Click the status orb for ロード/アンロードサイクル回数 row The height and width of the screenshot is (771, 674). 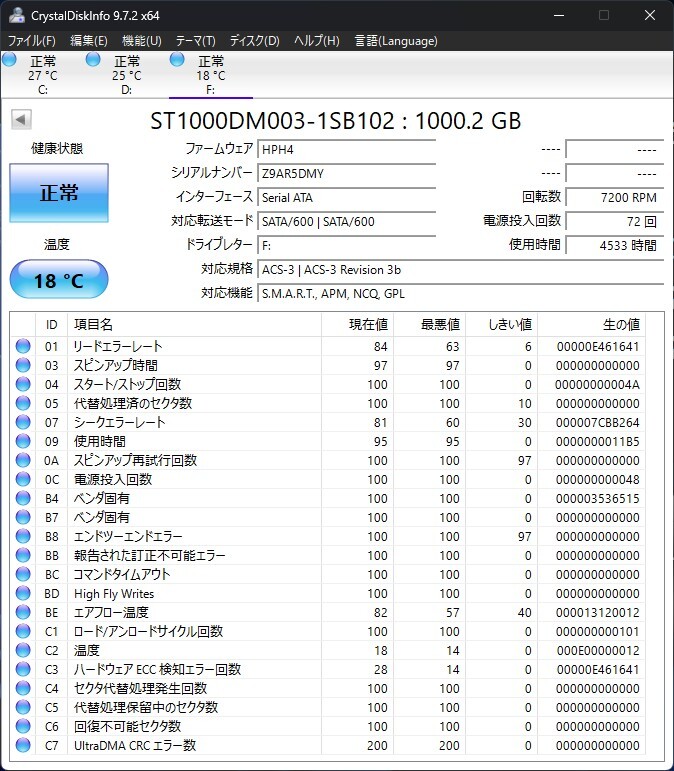coord(23,631)
